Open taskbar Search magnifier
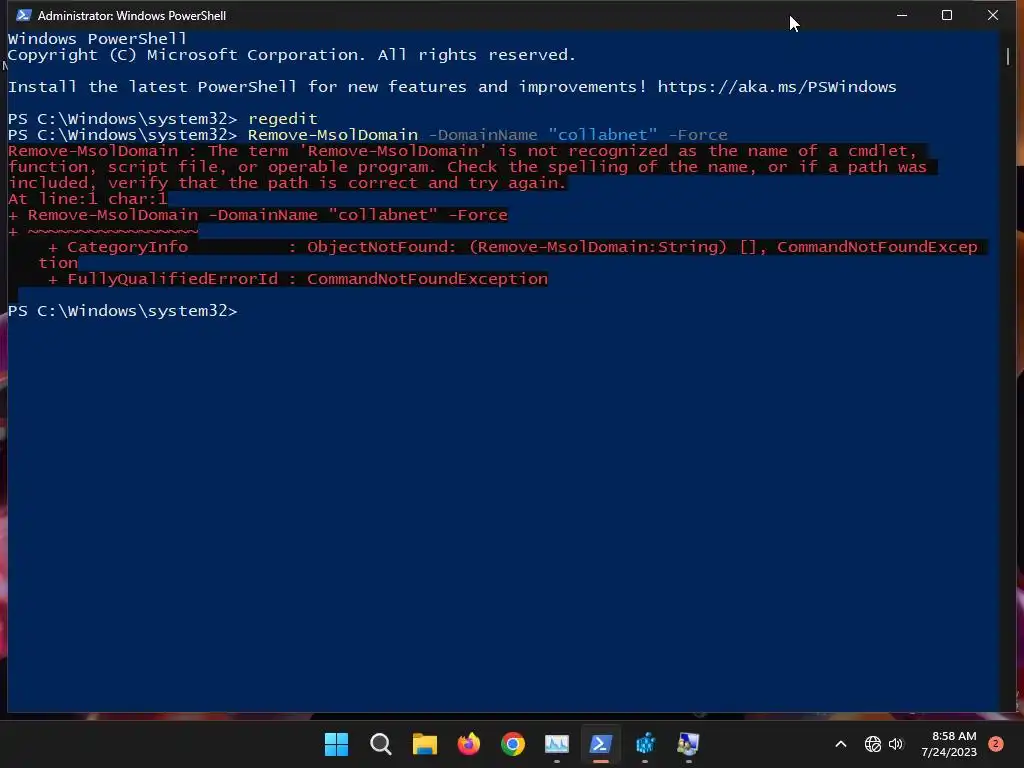This screenshot has width=1024, height=768. [380, 744]
